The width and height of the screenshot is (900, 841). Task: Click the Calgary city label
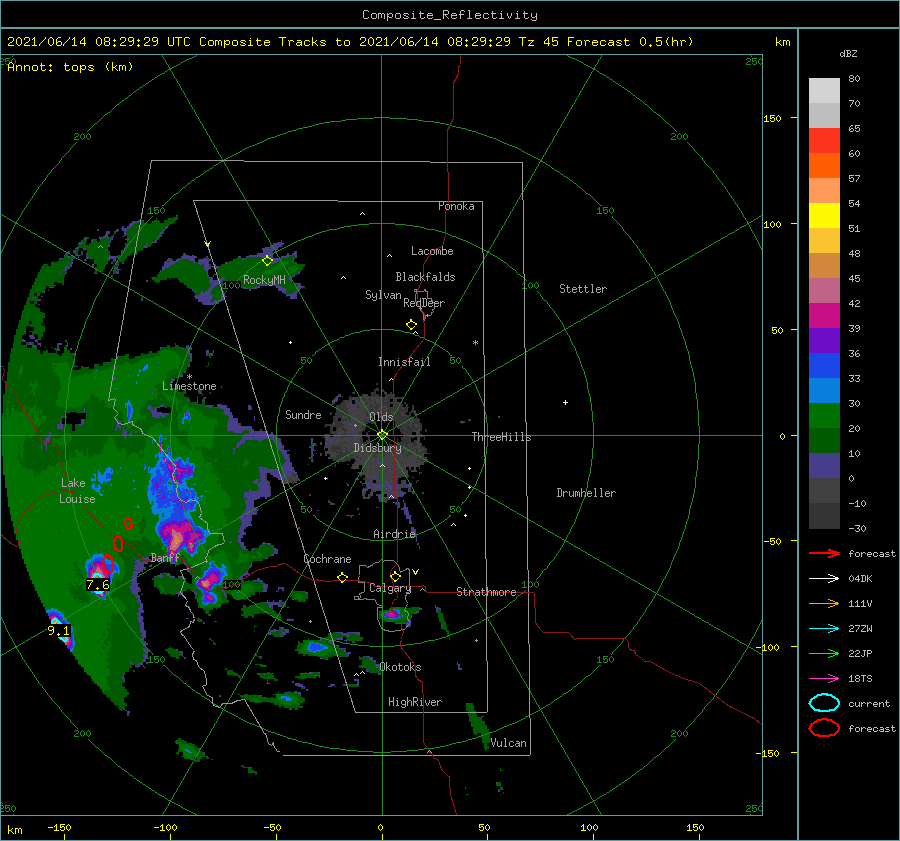point(390,588)
